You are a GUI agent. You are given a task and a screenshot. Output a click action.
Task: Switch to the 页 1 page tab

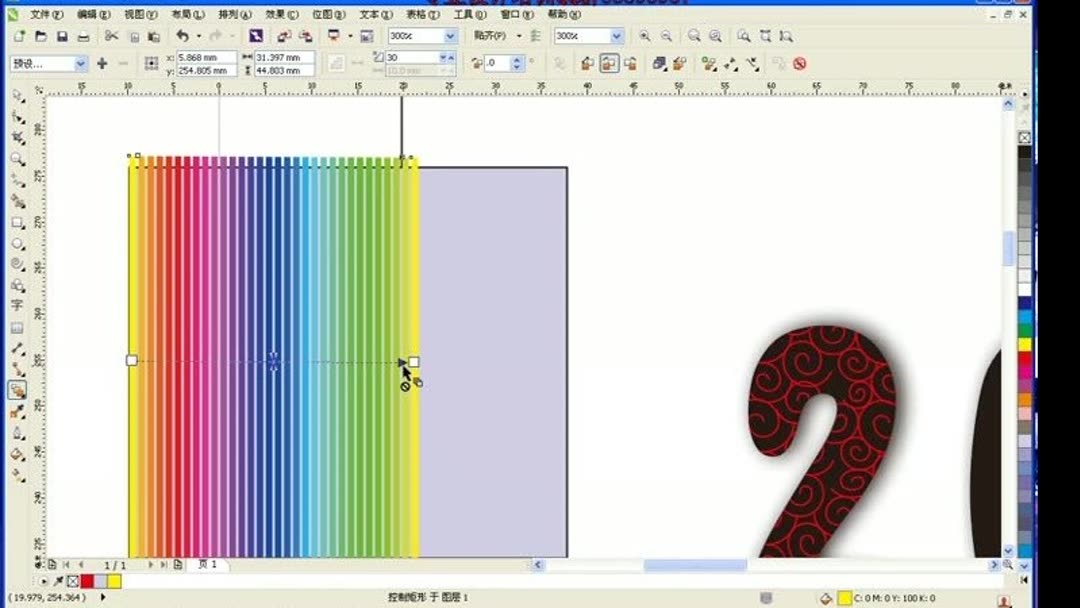208,564
